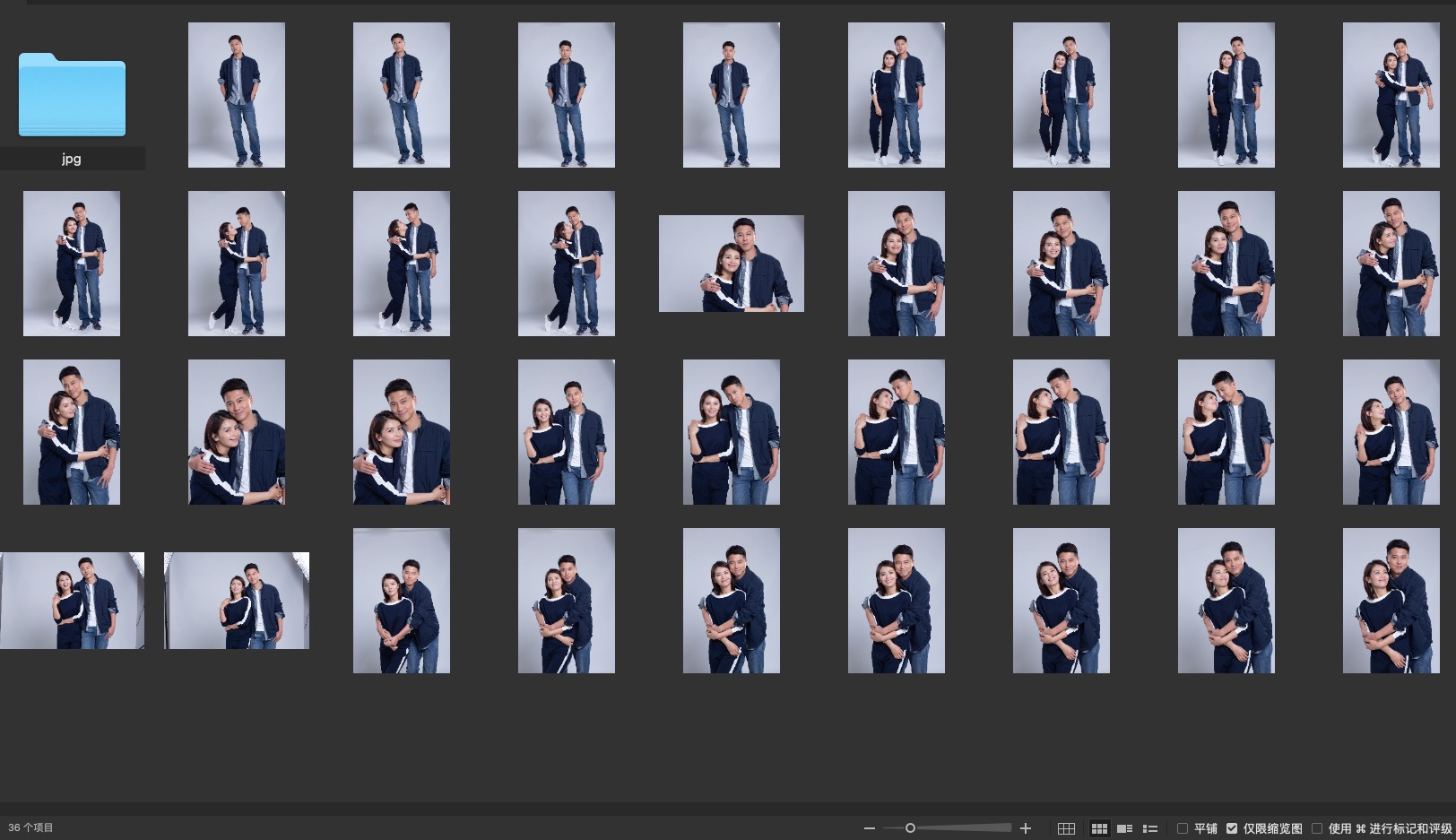
Task: Select the second landscape photo in bottom row
Action: pos(237,601)
